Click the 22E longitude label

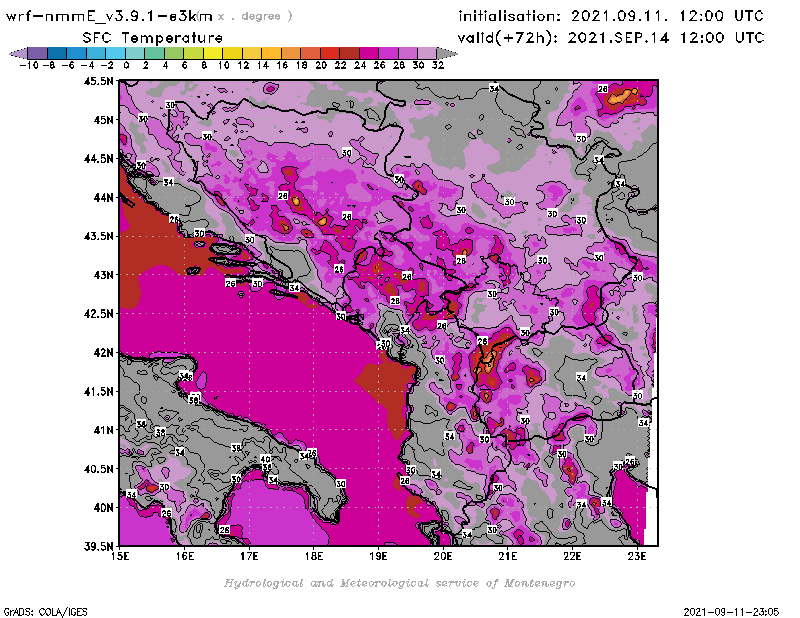(572, 556)
